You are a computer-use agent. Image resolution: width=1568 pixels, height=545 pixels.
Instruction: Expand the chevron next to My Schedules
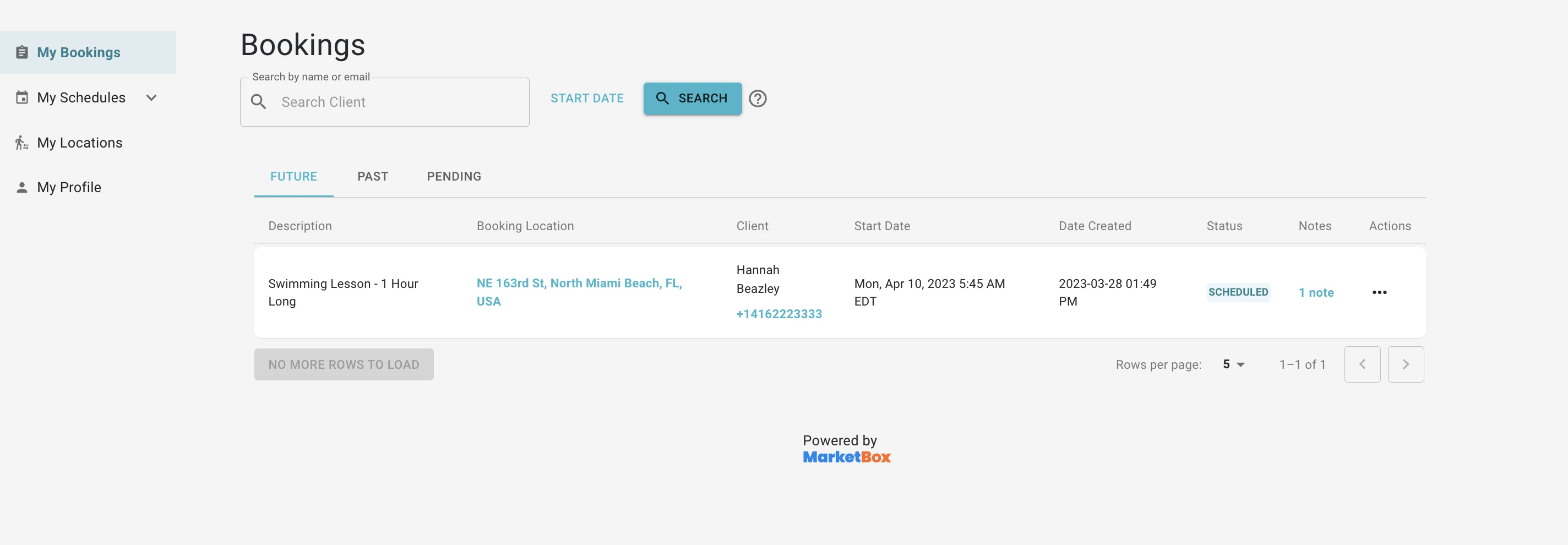[151, 97]
